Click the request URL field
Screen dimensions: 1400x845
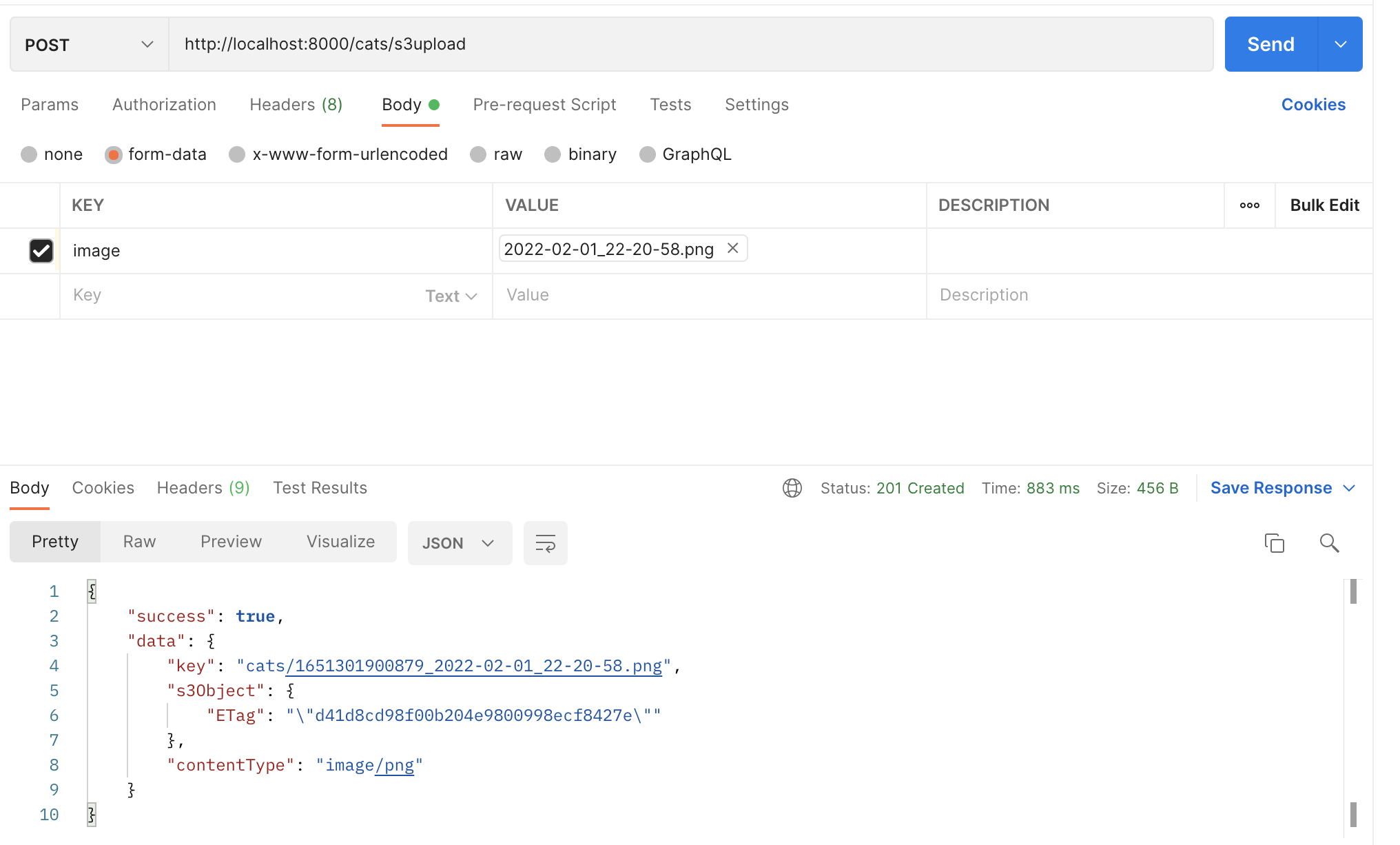pos(689,44)
